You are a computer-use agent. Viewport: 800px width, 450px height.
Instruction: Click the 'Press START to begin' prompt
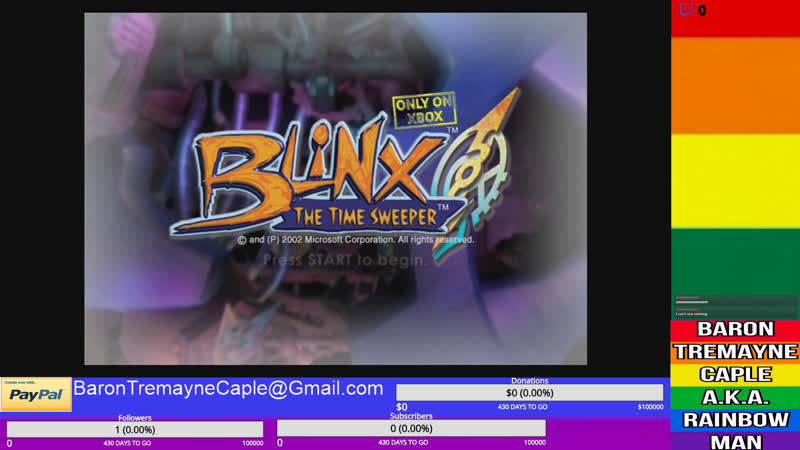click(345, 260)
